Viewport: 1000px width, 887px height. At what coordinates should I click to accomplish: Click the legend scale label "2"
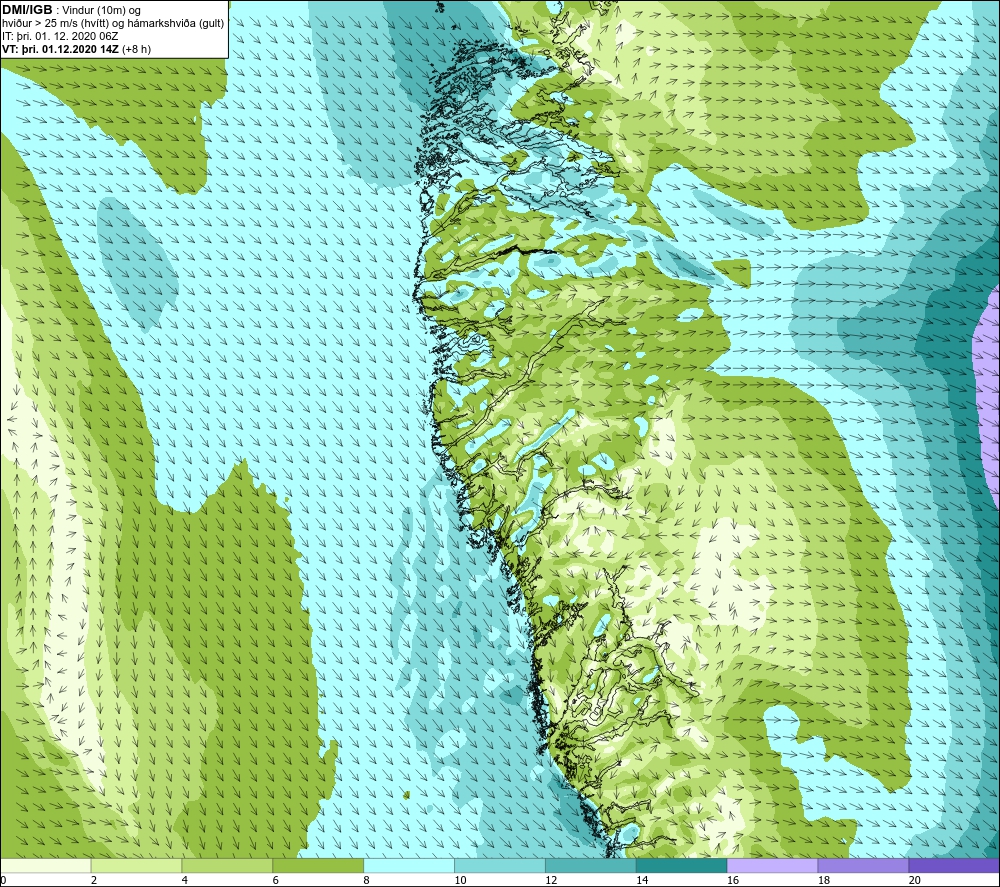(x=94, y=880)
